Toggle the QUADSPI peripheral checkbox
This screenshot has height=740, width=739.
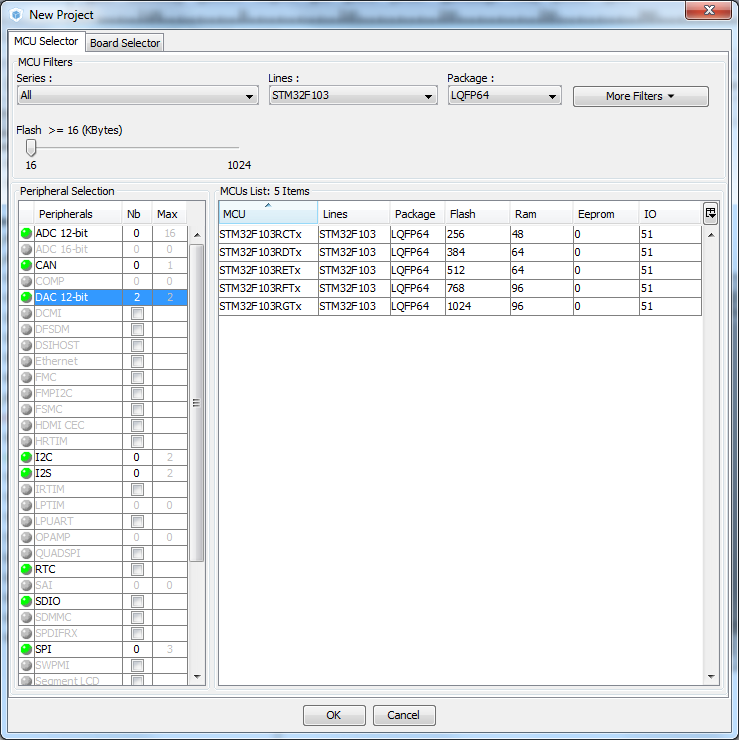point(137,553)
